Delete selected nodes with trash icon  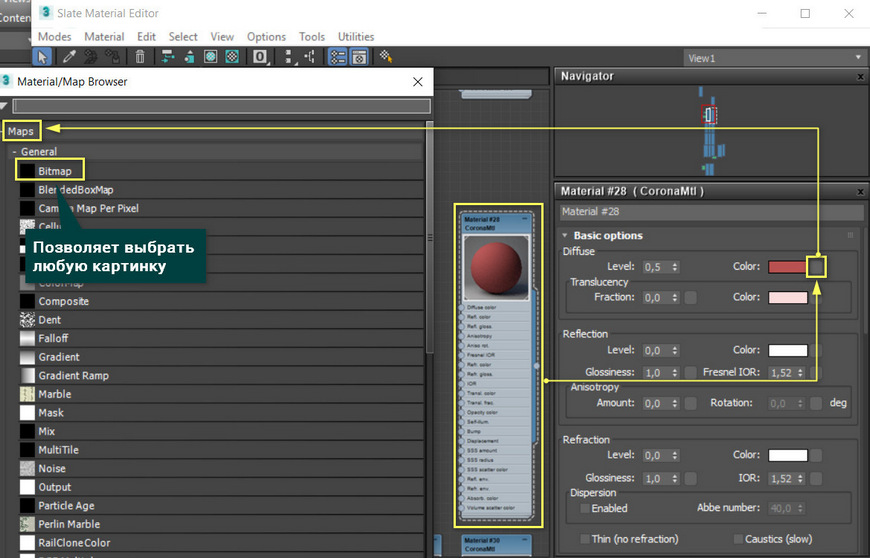point(140,57)
